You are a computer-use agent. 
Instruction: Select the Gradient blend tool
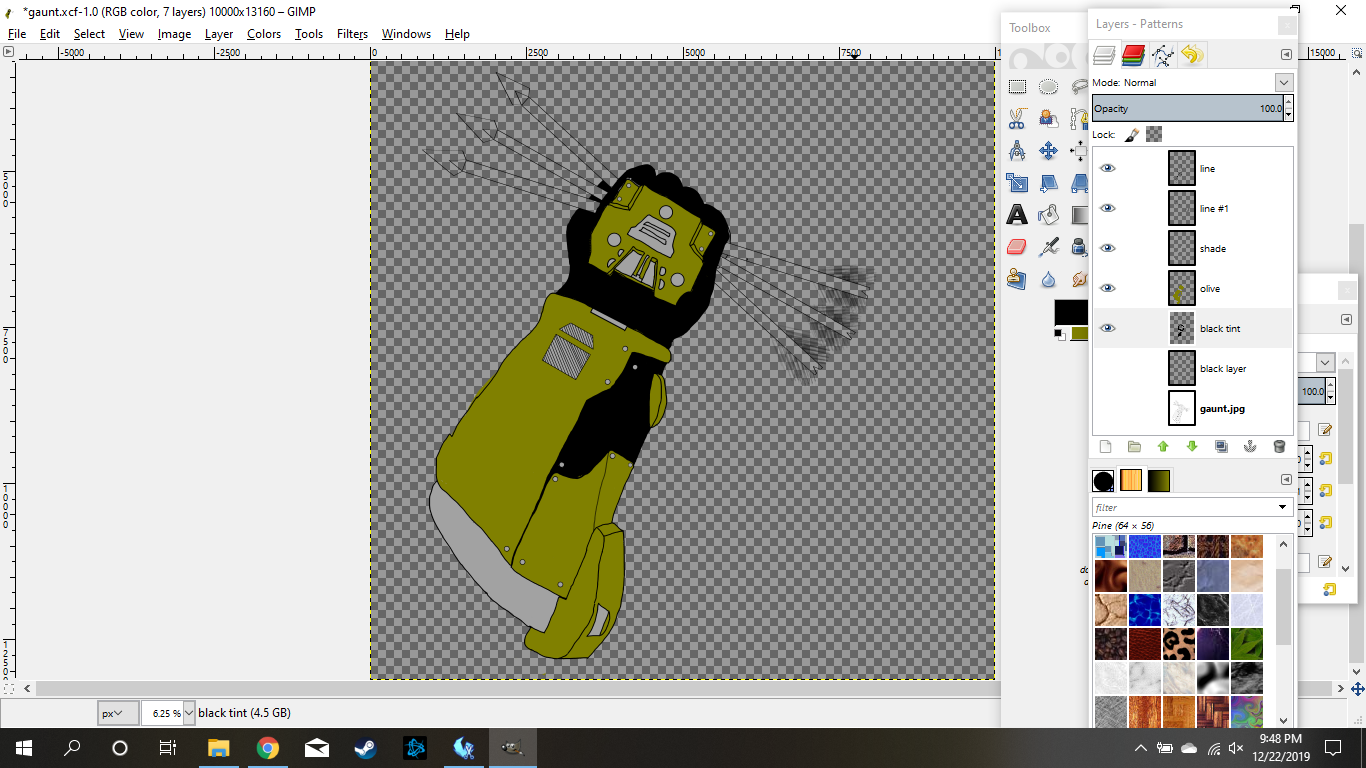[x=1079, y=215]
